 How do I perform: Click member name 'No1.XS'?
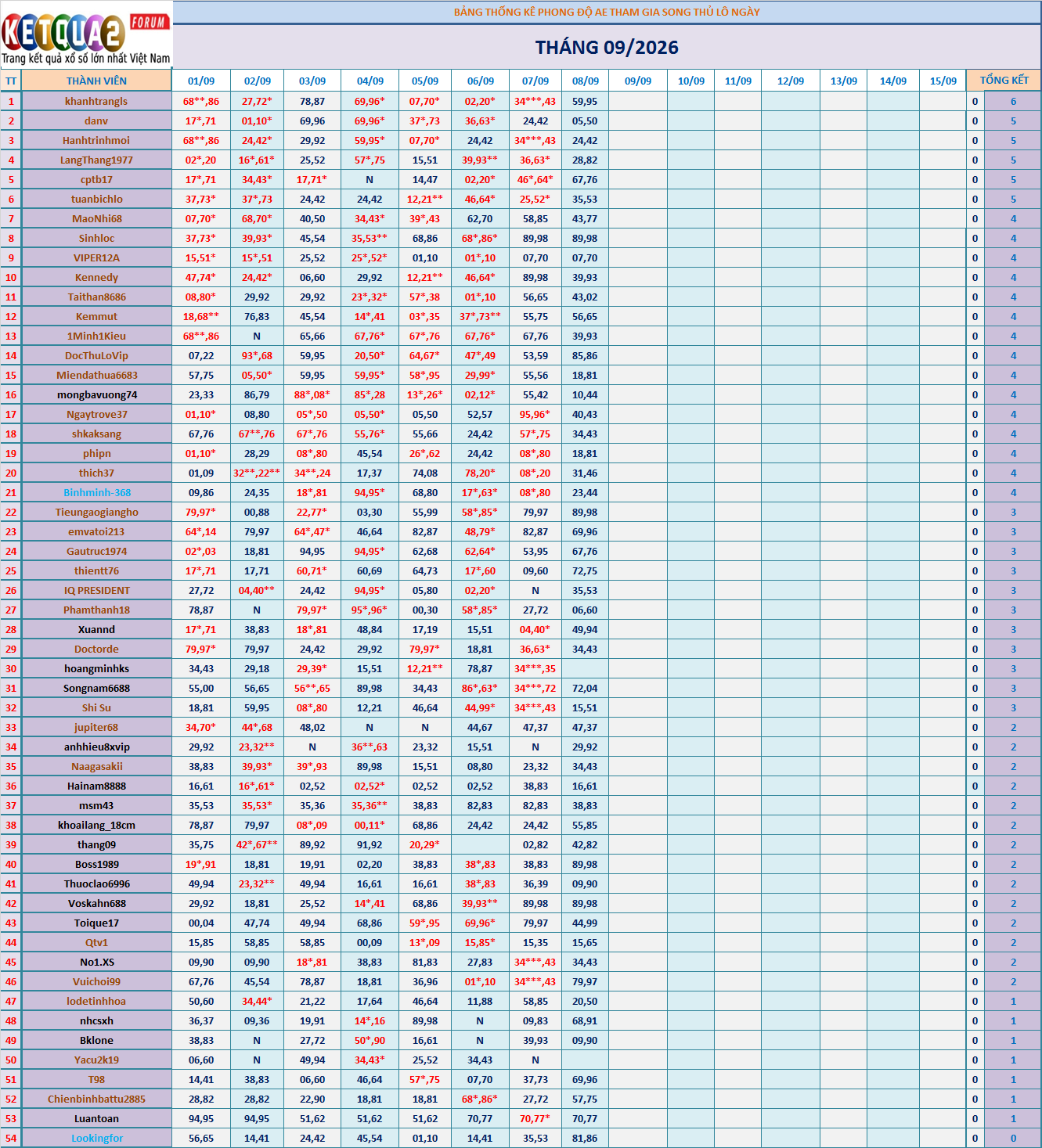(96, 963)
